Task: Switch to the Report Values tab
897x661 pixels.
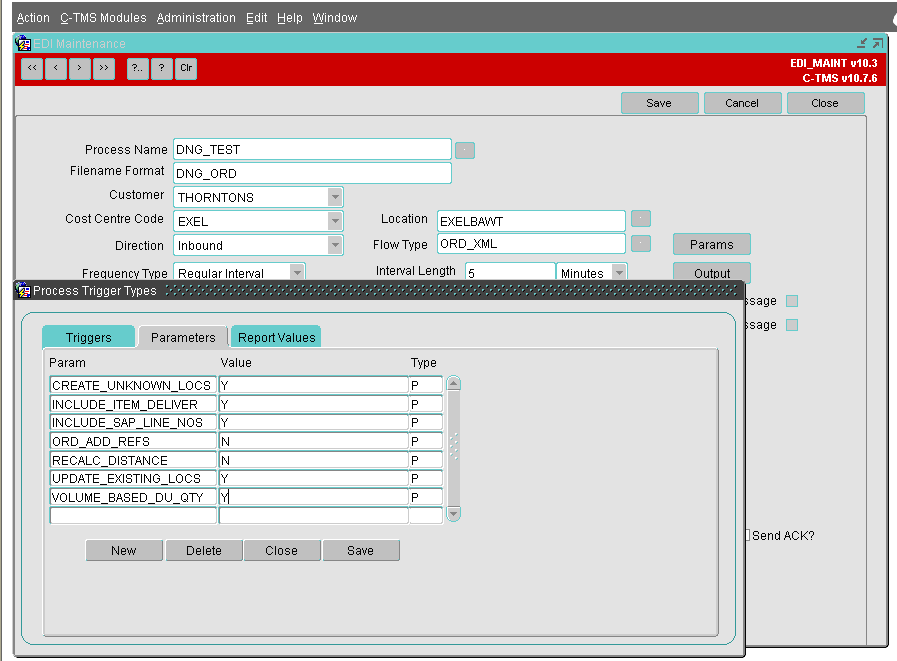Action: pyautogui.click(x=276, y=337)
